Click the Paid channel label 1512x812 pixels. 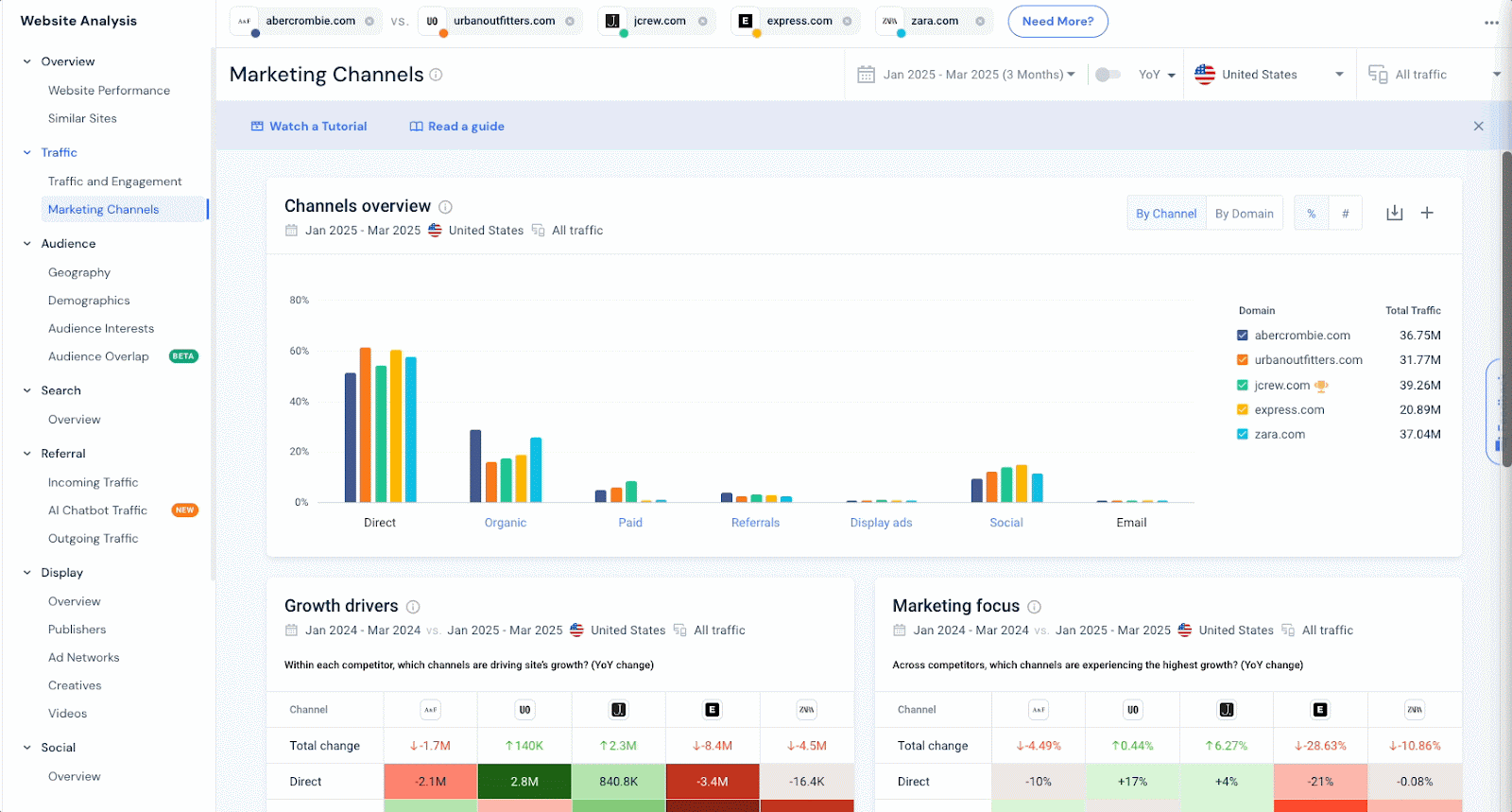click(x=630, y=523)
